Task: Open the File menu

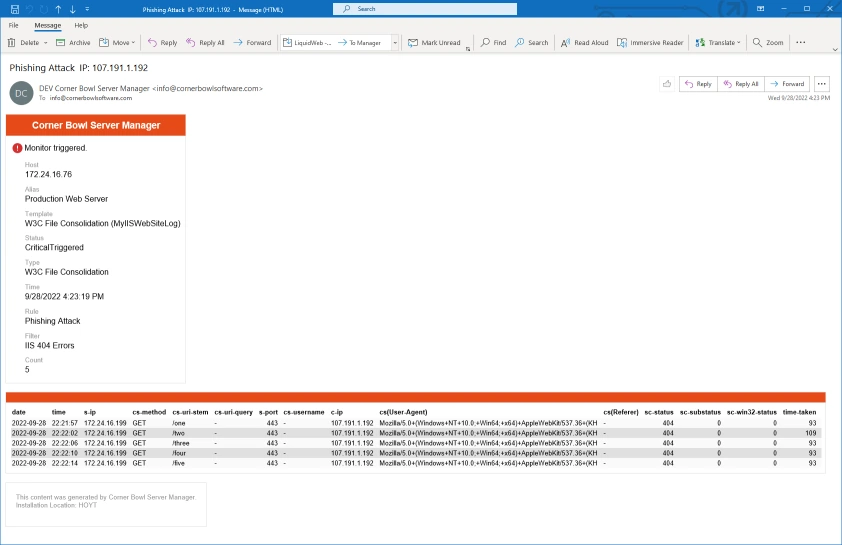Action: (13, 25)
